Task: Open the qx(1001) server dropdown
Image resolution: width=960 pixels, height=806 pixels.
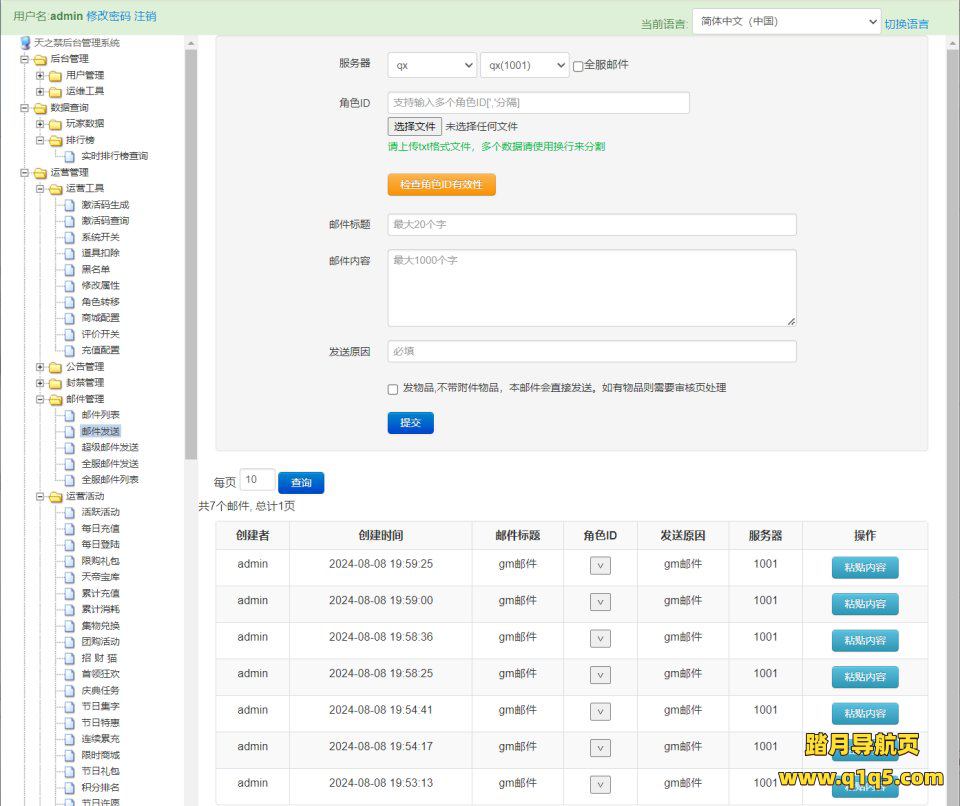Action: click(524, 65)
